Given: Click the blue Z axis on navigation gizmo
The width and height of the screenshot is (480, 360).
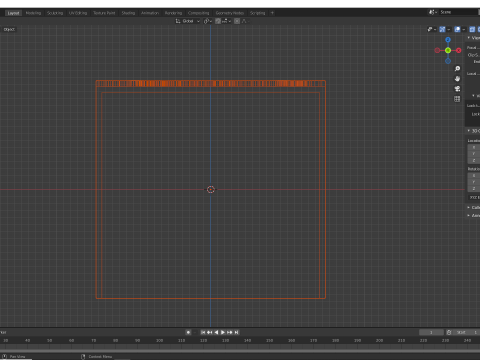Looking at the screenshot, I should click(x=448, y=40).
